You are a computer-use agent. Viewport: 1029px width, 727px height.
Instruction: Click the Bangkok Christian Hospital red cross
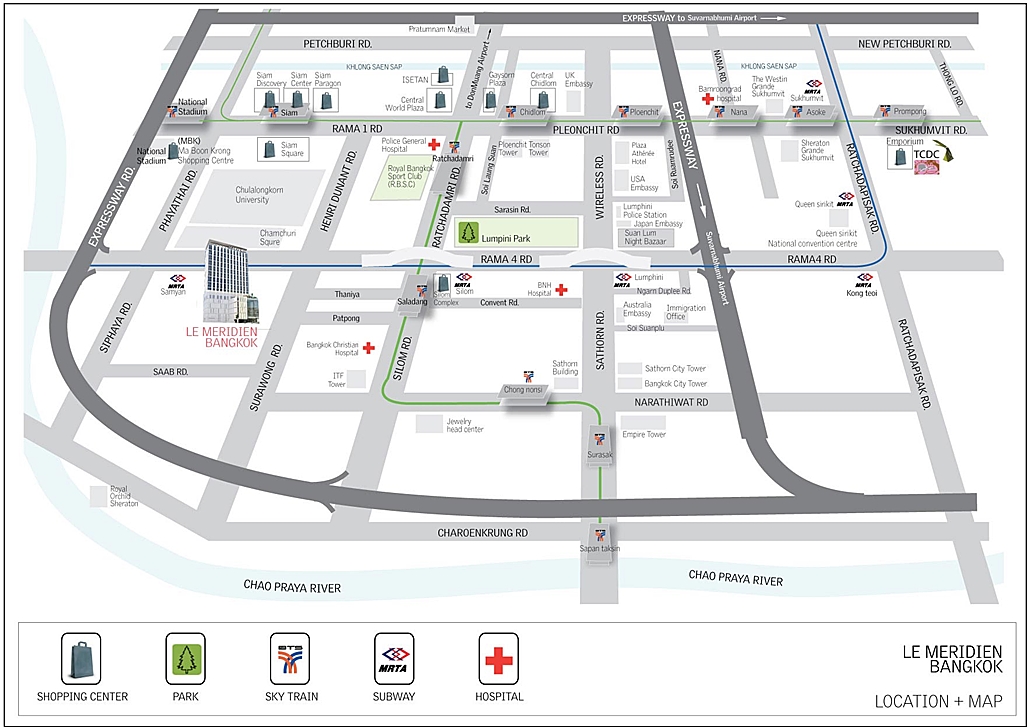(x=368, y=348)
